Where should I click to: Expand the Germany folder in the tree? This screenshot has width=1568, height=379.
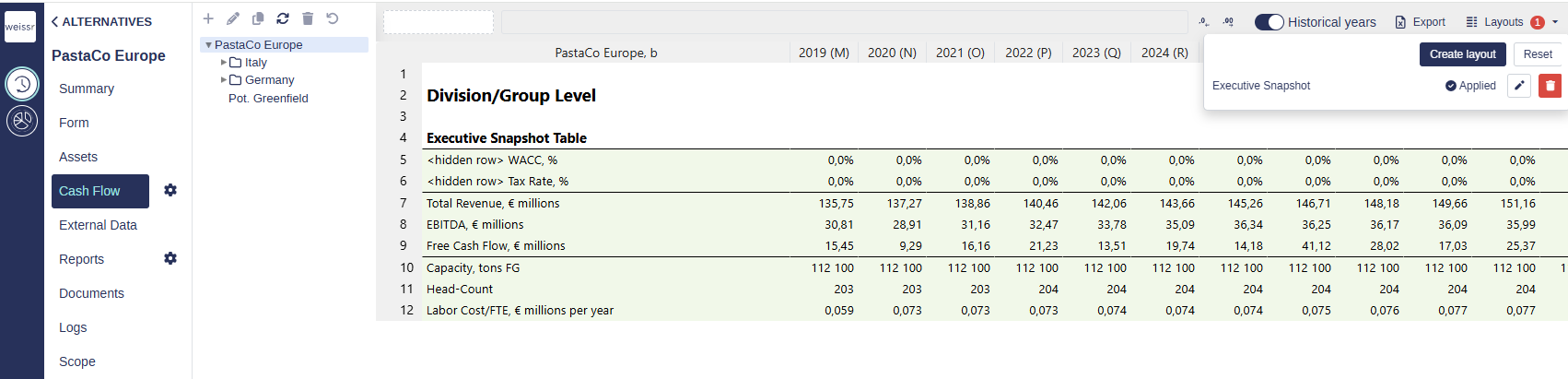tap(224, 80)
